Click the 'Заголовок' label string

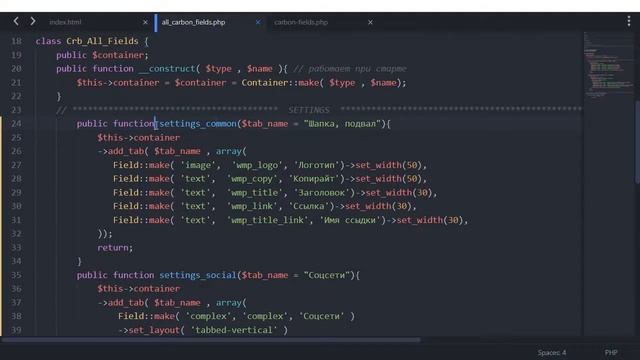pos(322,193)
